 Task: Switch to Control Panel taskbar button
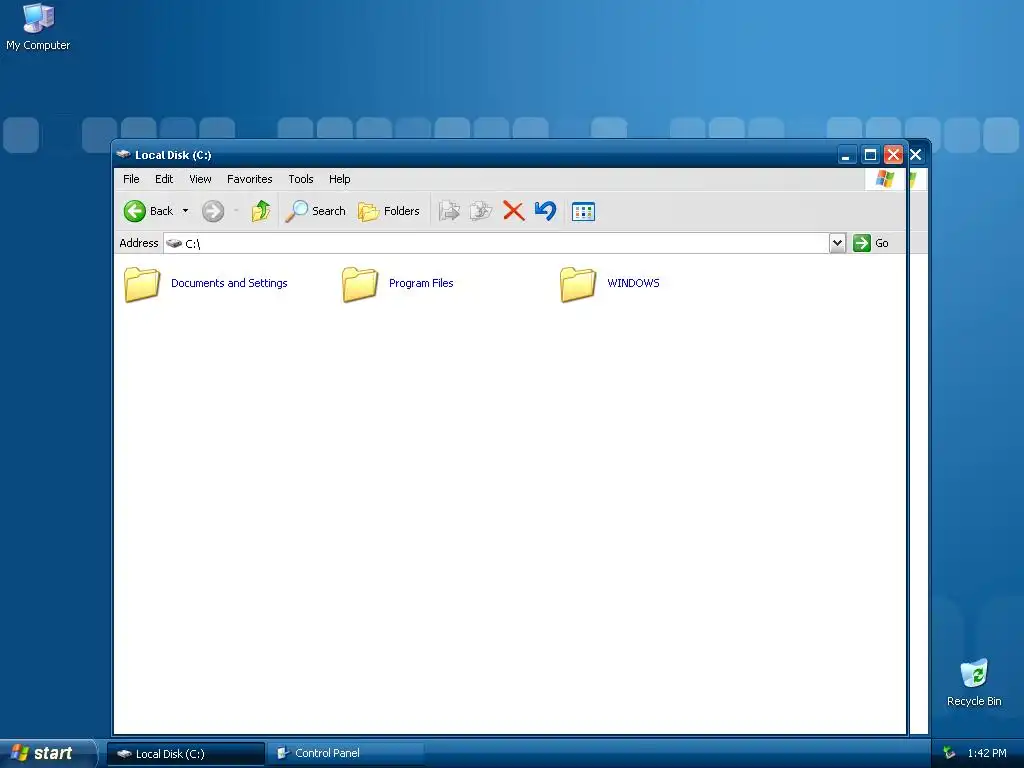[x=345, y=754]
